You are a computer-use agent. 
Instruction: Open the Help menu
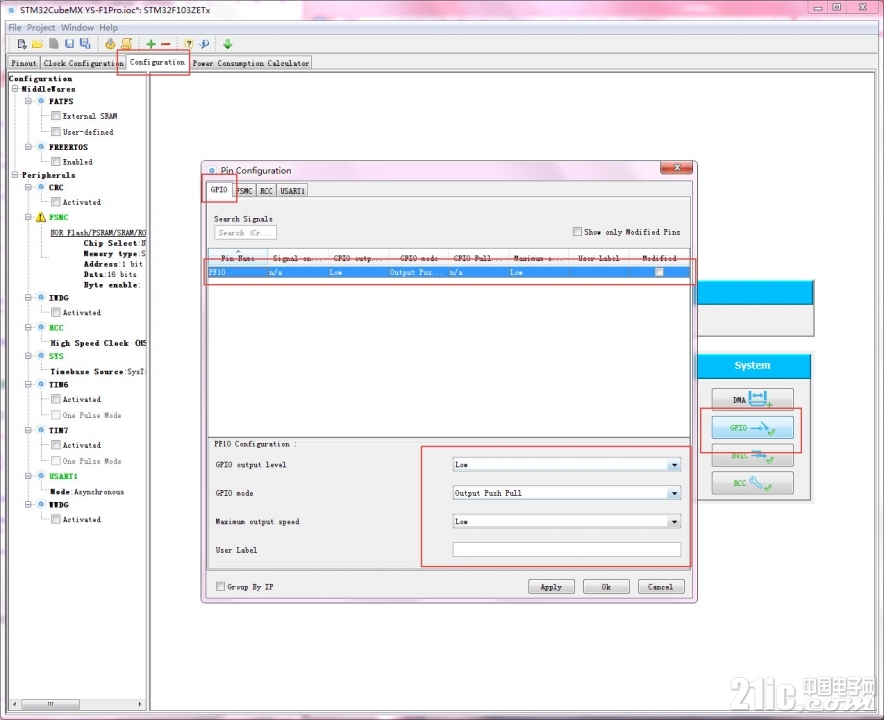click(x=109, y=28)
